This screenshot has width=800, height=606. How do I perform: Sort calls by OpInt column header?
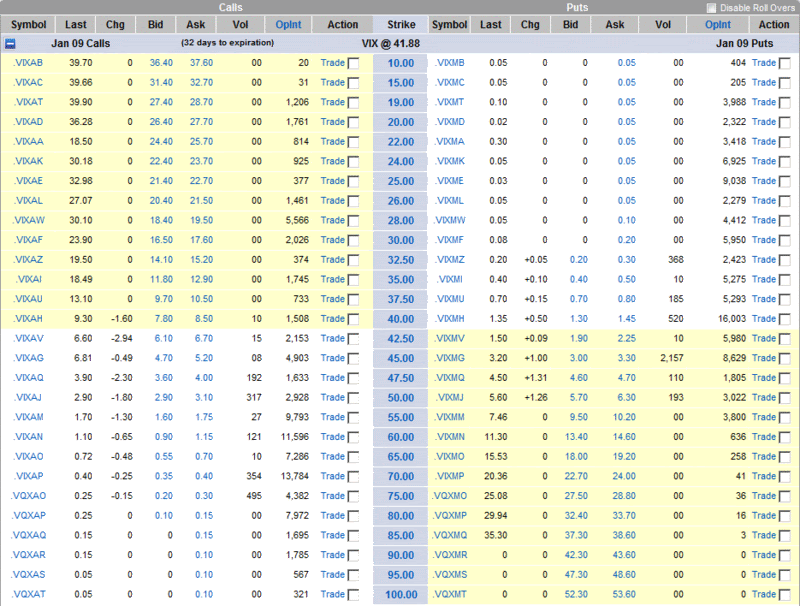coord(288,24)
